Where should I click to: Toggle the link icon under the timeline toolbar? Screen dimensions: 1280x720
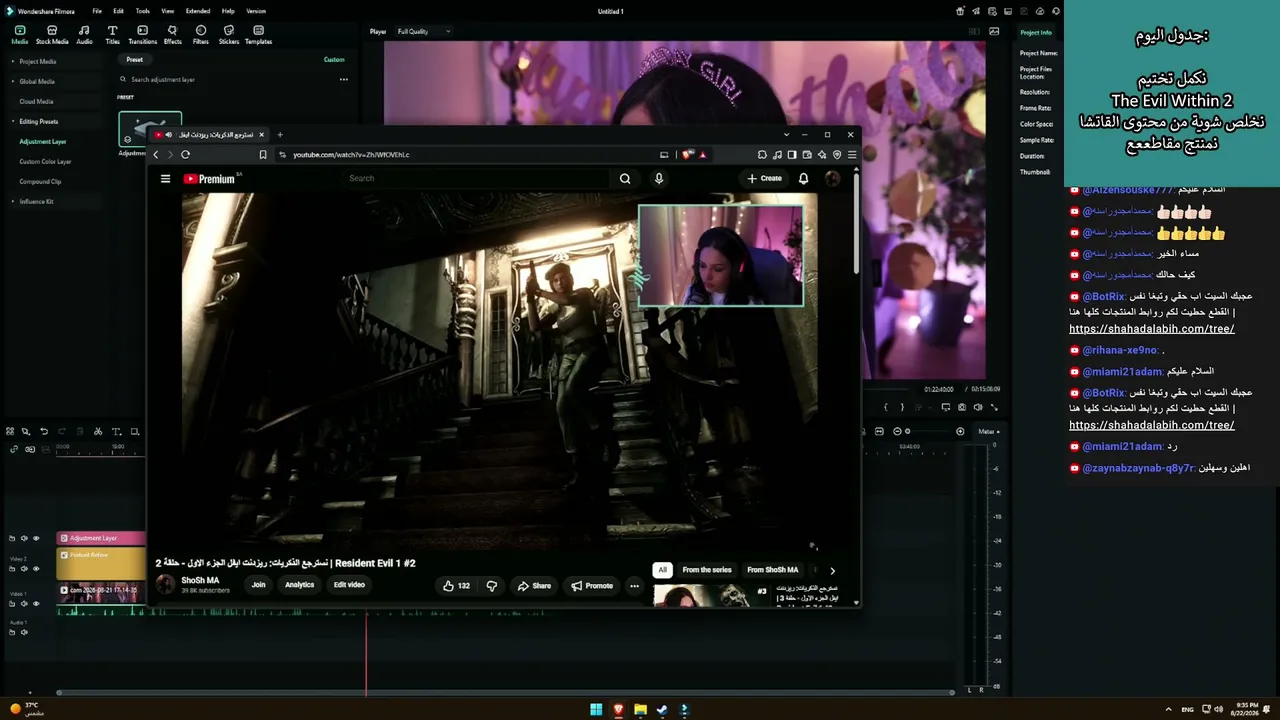tap(13, 449)
